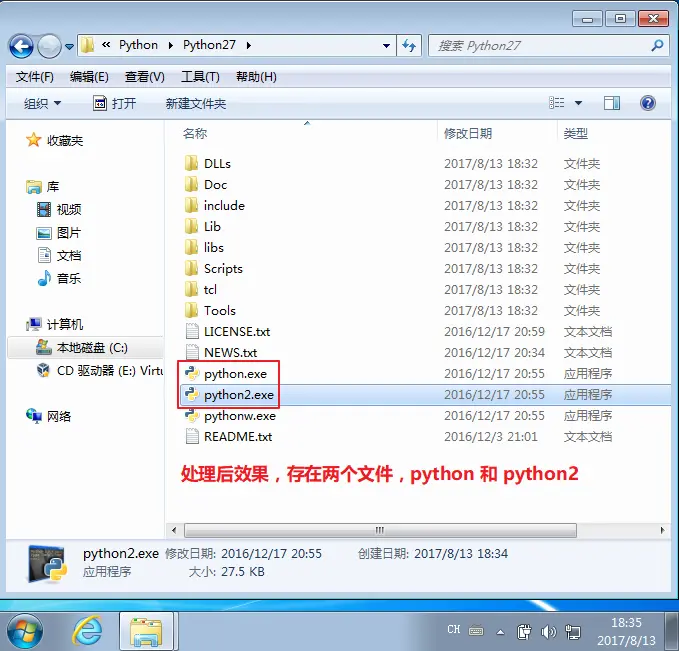679x651 pixels.
Task: Click the magnifier search icon
Action: tap(657, 45)
